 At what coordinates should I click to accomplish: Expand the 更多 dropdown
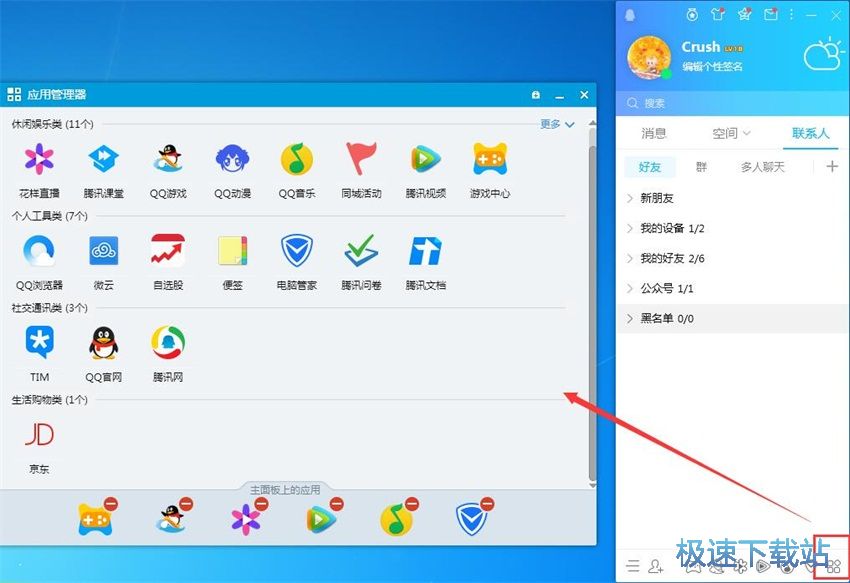pos(557,124)
